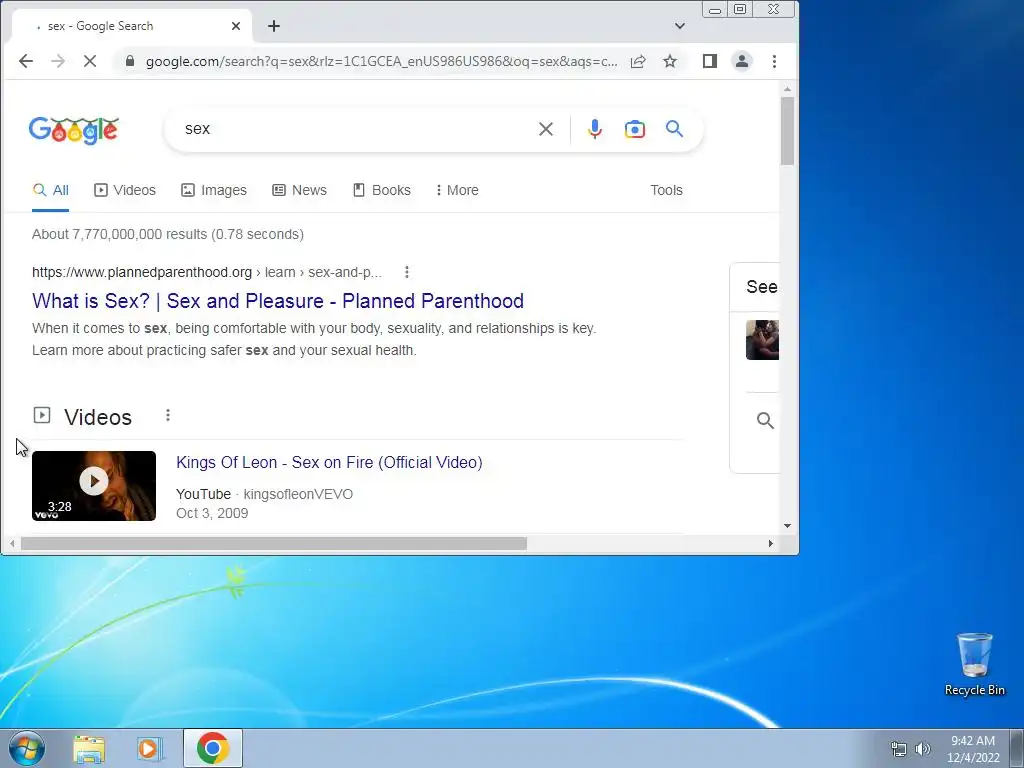
Task: Share this page icon in address bar
Action: 638,61
